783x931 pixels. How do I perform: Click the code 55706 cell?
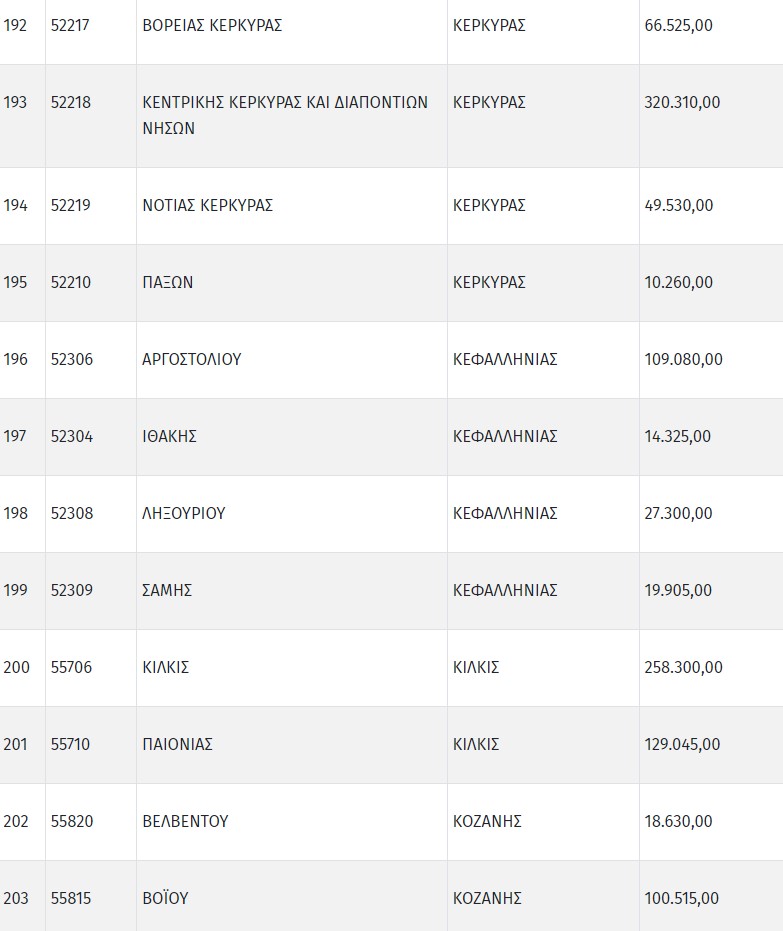[71, 667]
